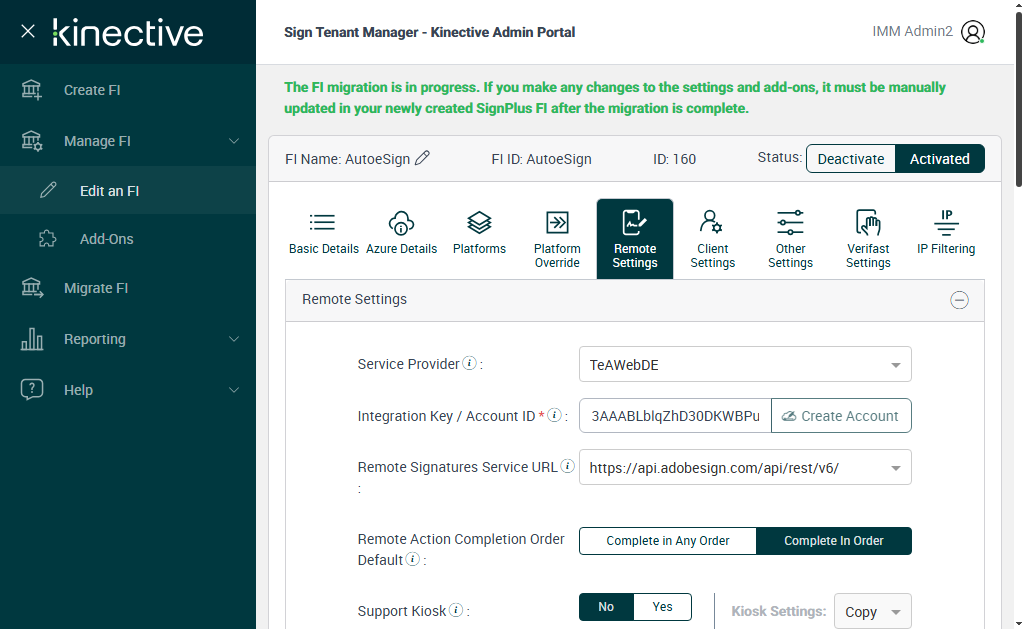Click the Migrate FI bank arrow icon

point(32,287)
